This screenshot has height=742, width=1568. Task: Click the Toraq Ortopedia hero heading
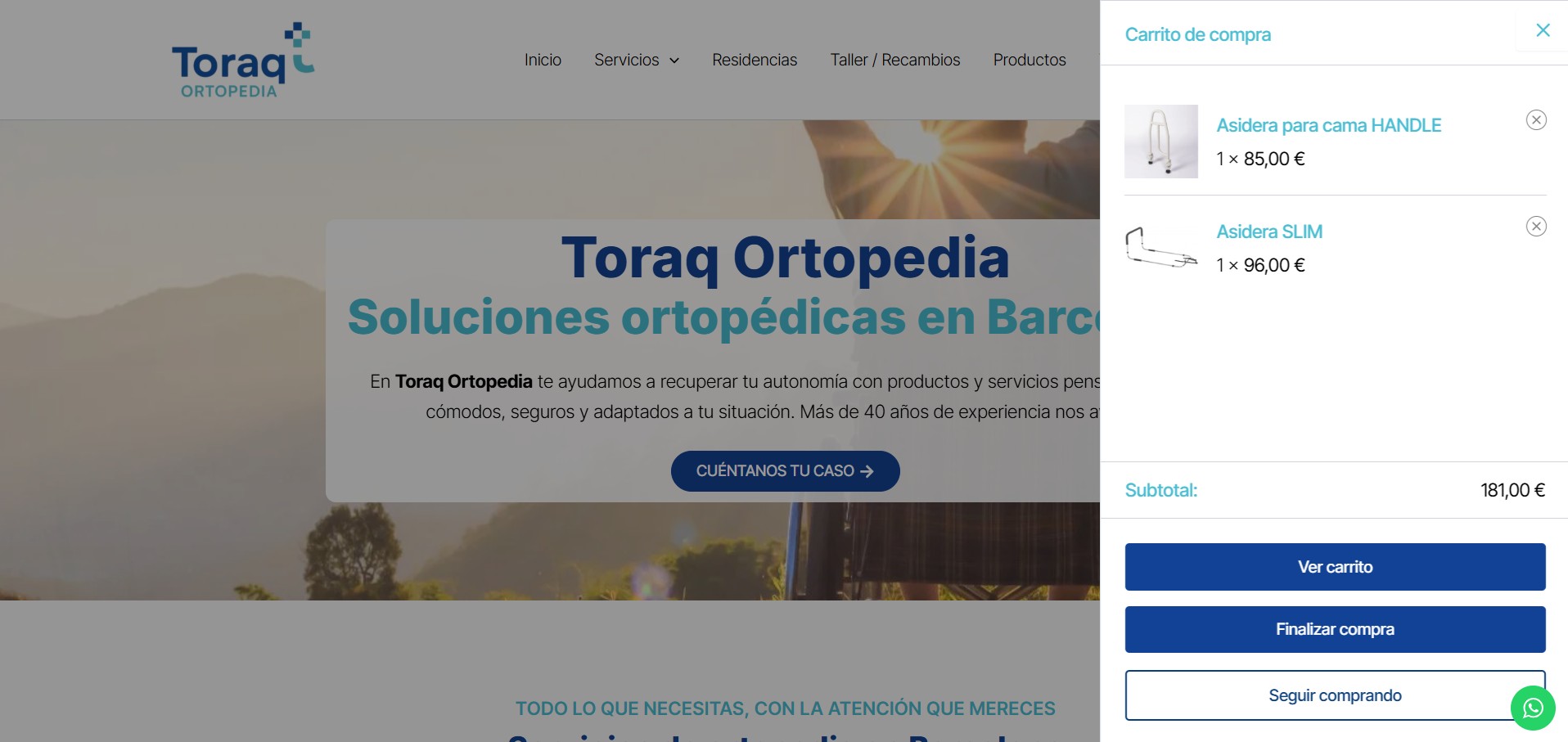(x=785, y=258)
